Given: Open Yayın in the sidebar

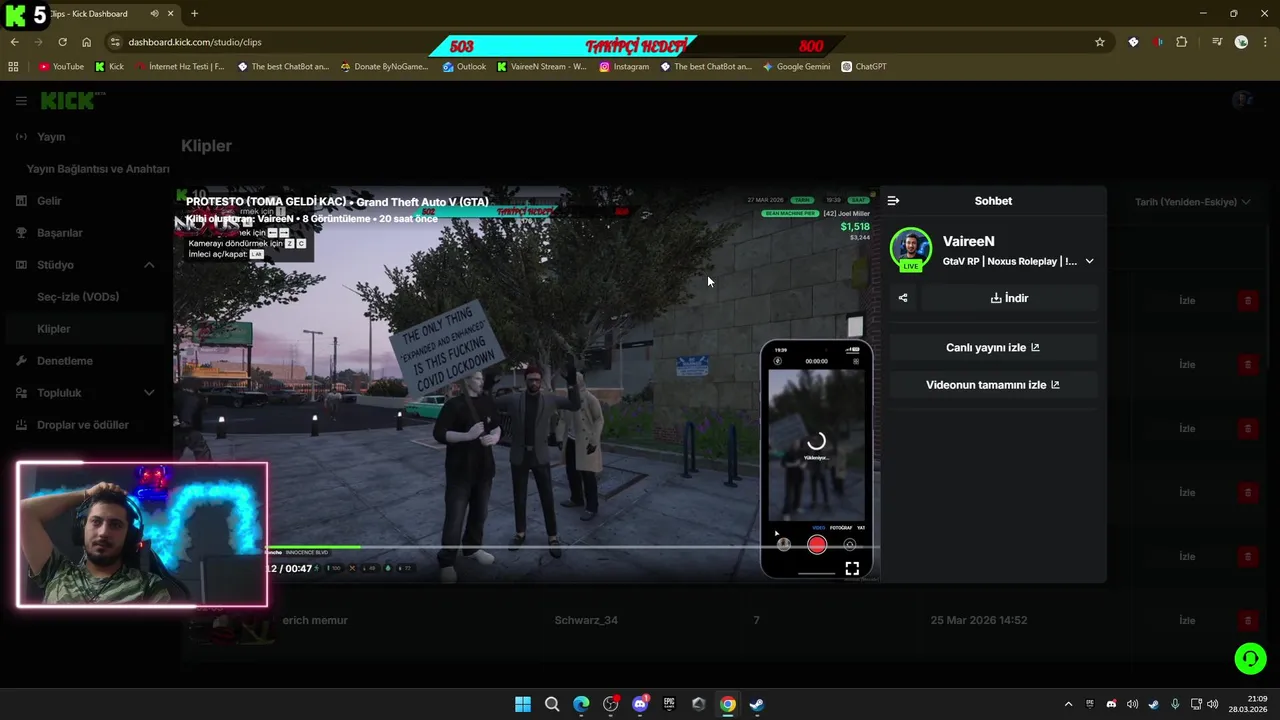Looking at the screenshot, I should click(51, 137).
